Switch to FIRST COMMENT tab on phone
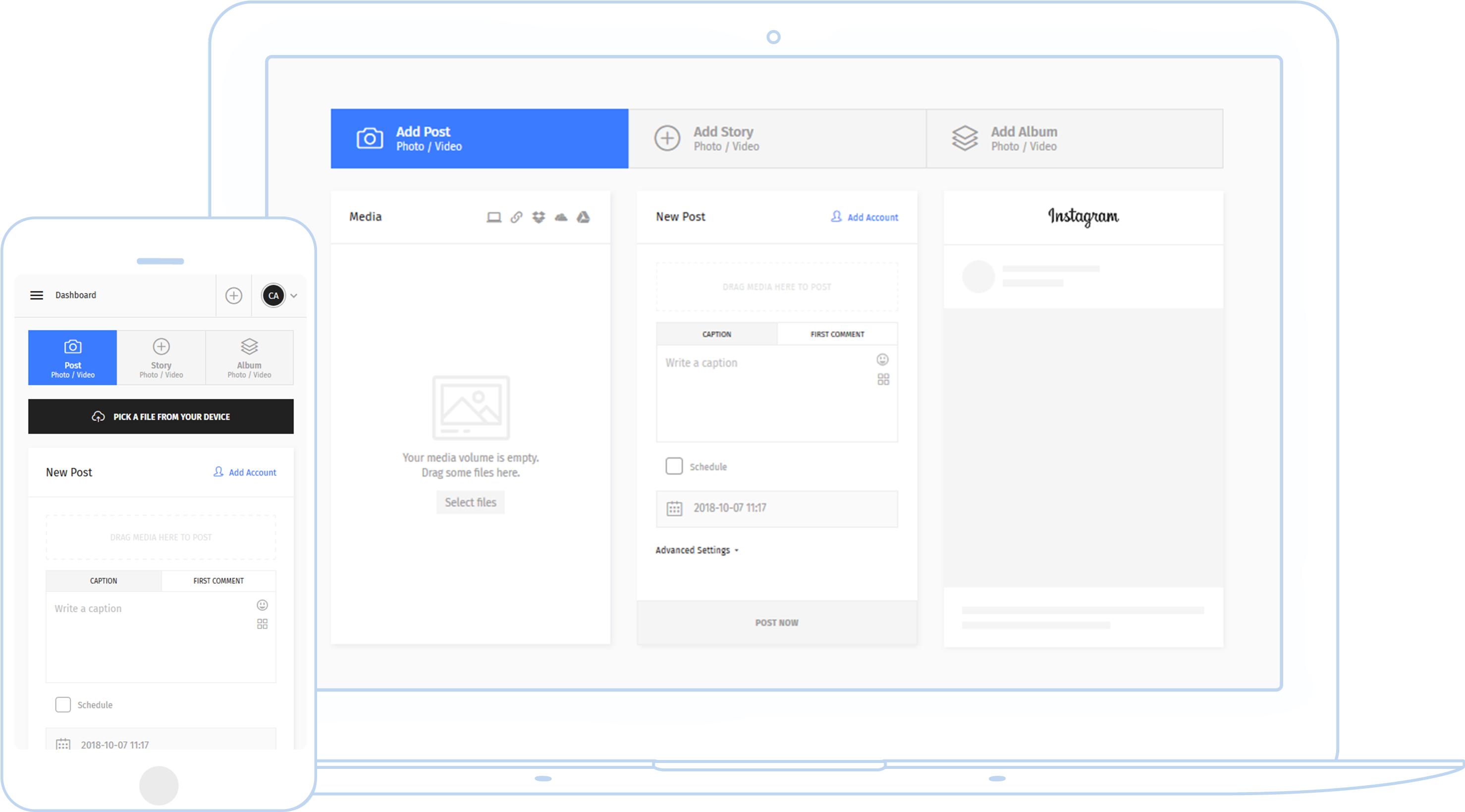Image resolution: width=1465 pixels, height=812 pixels. [218, 581]
